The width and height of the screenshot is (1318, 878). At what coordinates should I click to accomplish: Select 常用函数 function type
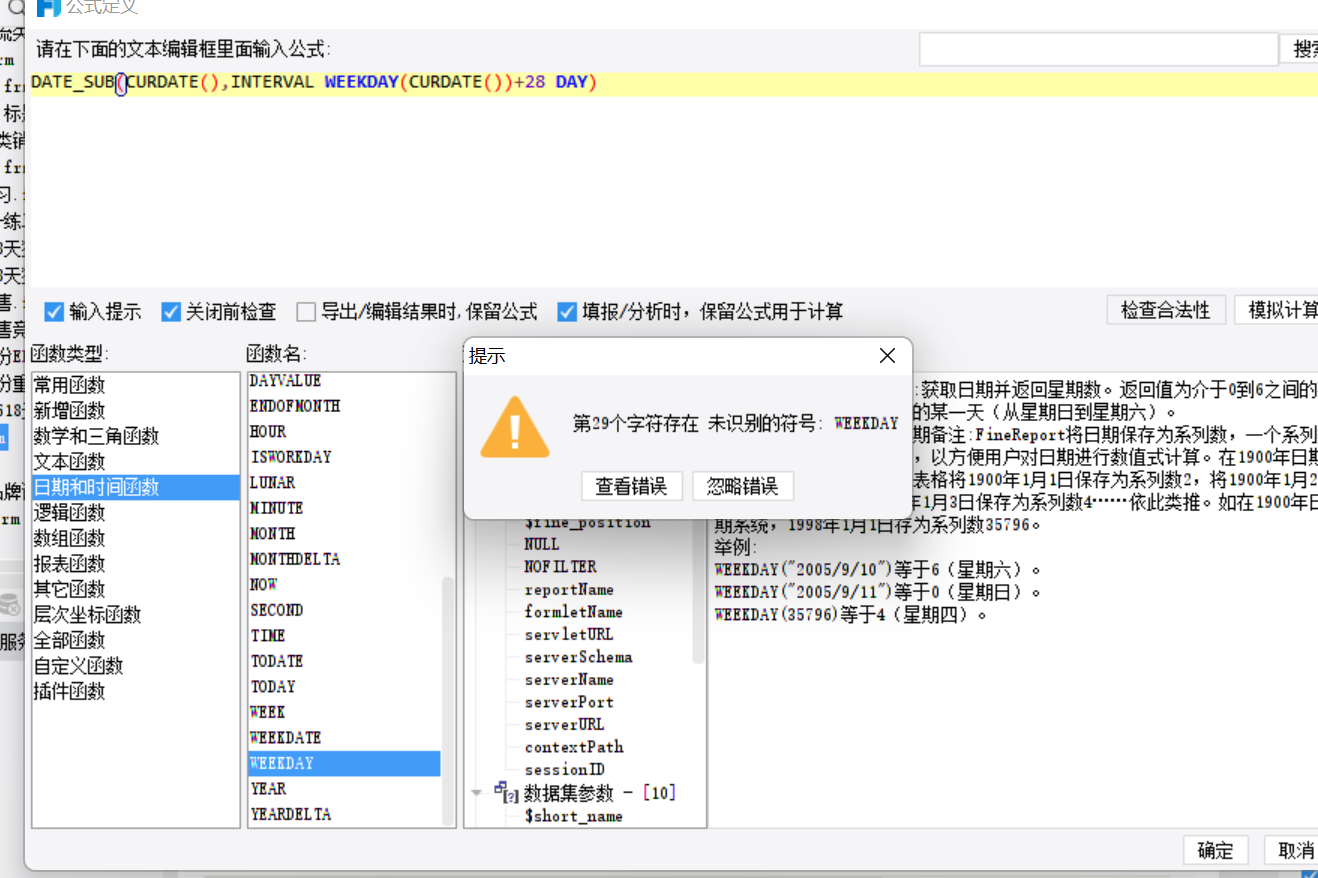69,385
